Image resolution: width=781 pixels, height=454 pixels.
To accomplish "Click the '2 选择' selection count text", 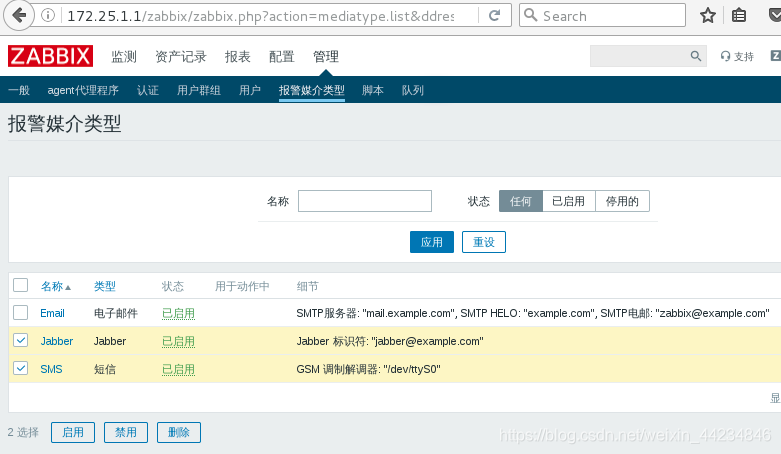I will (23, 433).
